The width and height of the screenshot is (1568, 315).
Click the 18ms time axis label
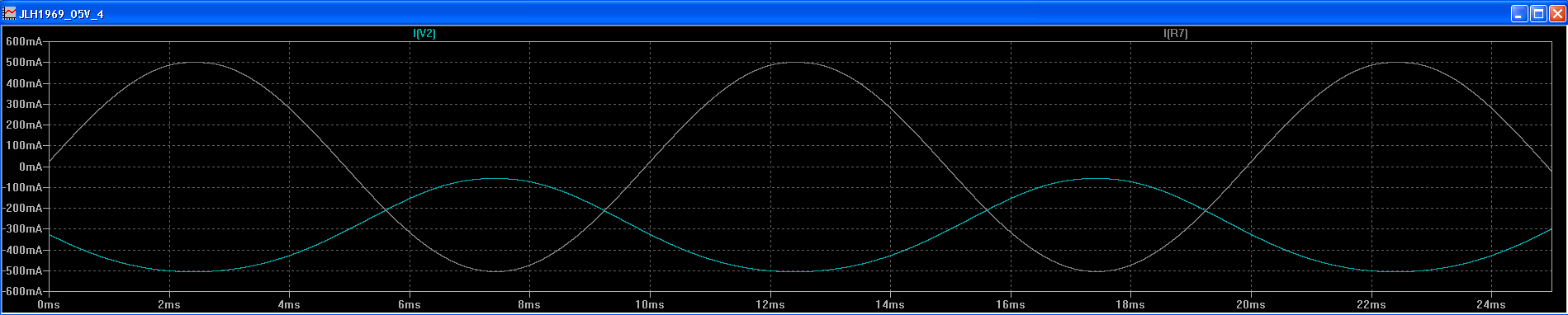[1130, 305]
